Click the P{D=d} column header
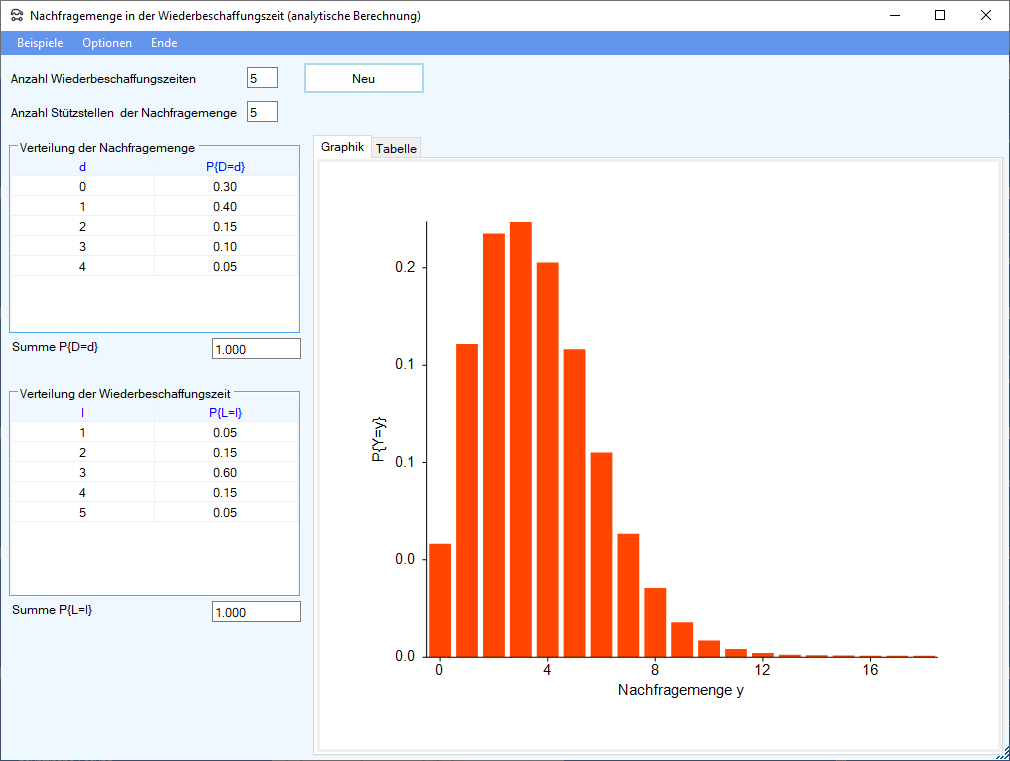The width and height of the screenshot is (1010, 761). click(225, 167)
